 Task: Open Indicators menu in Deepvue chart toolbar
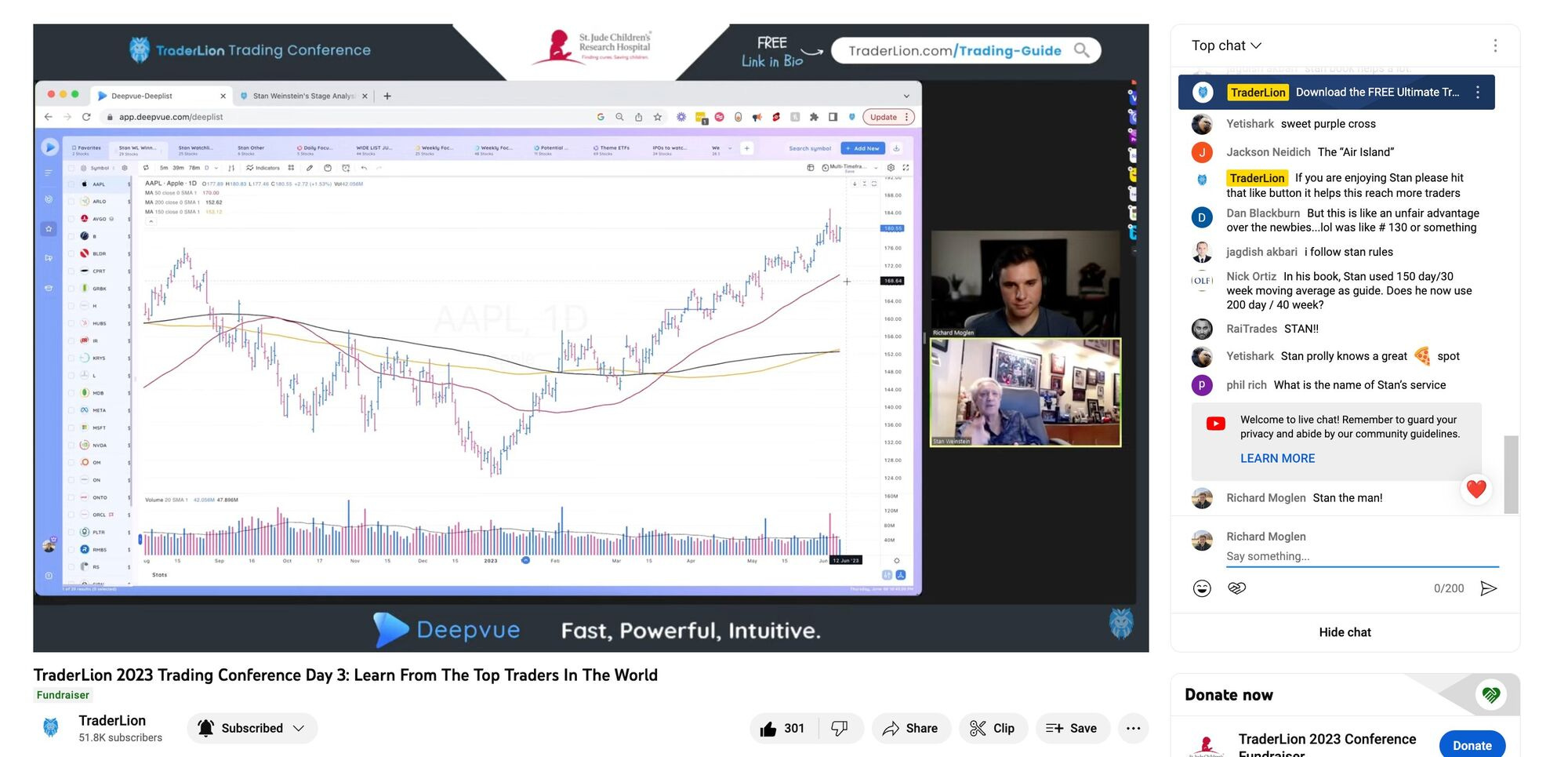pyautogui.click(x=263, y=168)
